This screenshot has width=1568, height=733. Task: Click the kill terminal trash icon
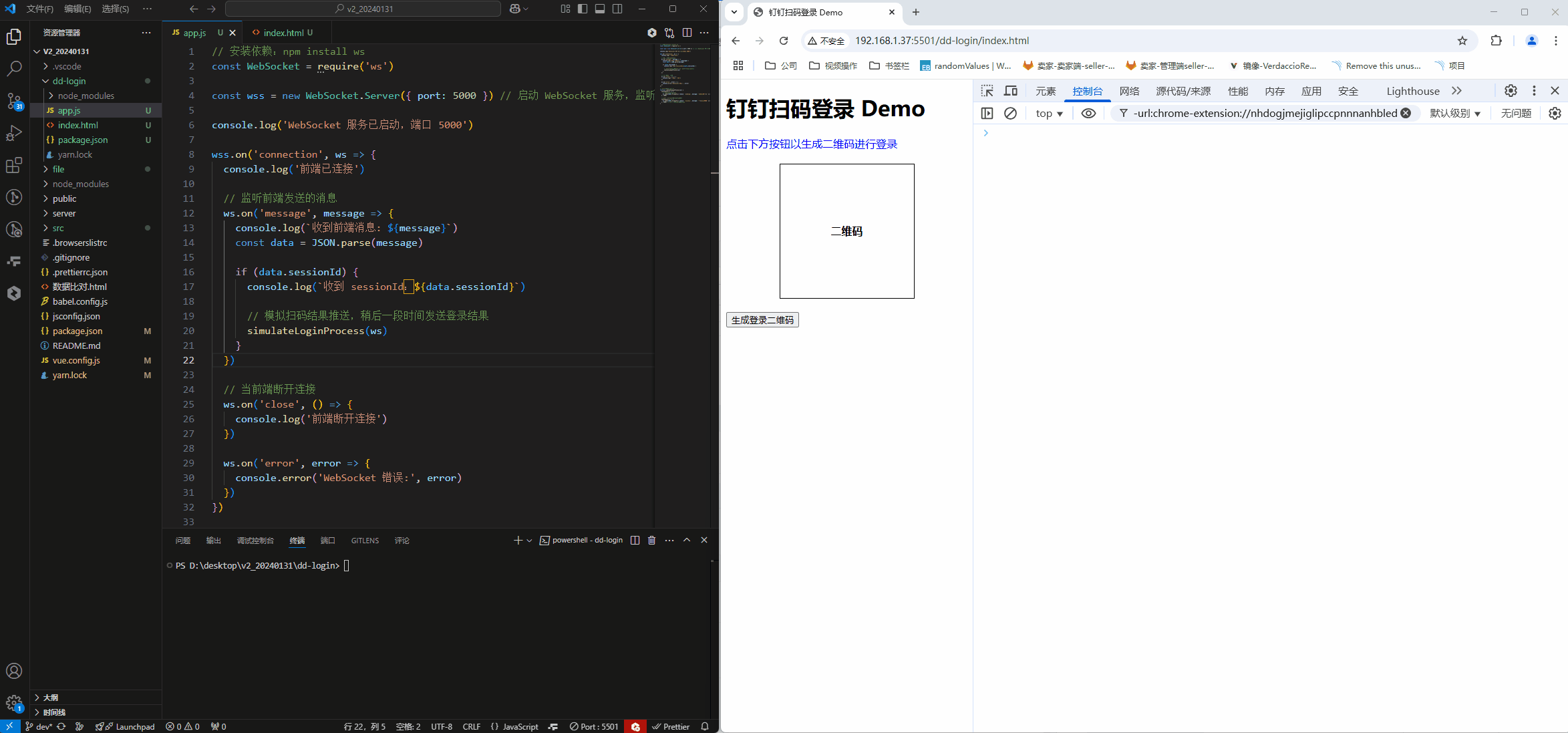coord(651,540)
